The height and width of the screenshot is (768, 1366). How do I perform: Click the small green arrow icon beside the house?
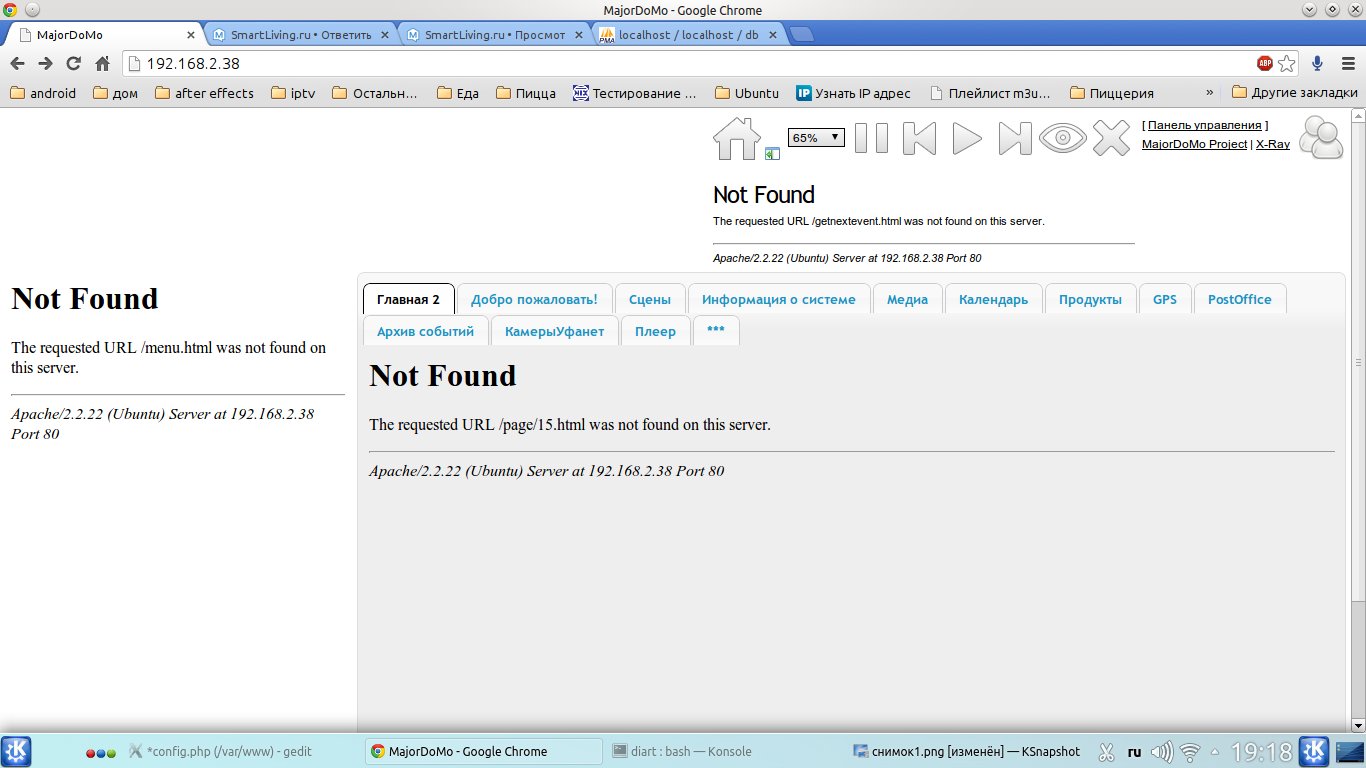tap(772, 154)
